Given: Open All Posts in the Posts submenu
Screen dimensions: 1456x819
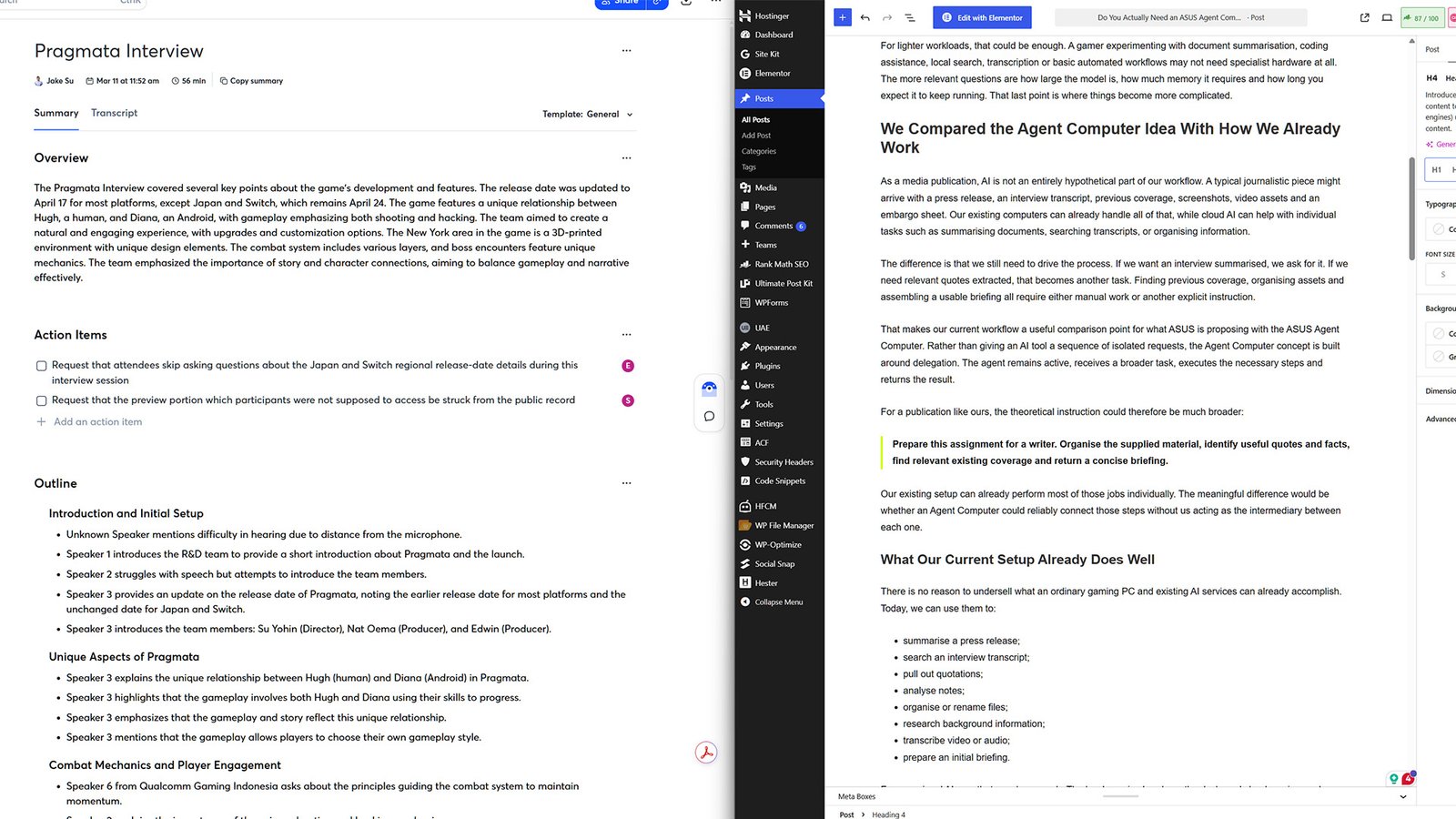Looking at the screenshot, I should 755,119.
